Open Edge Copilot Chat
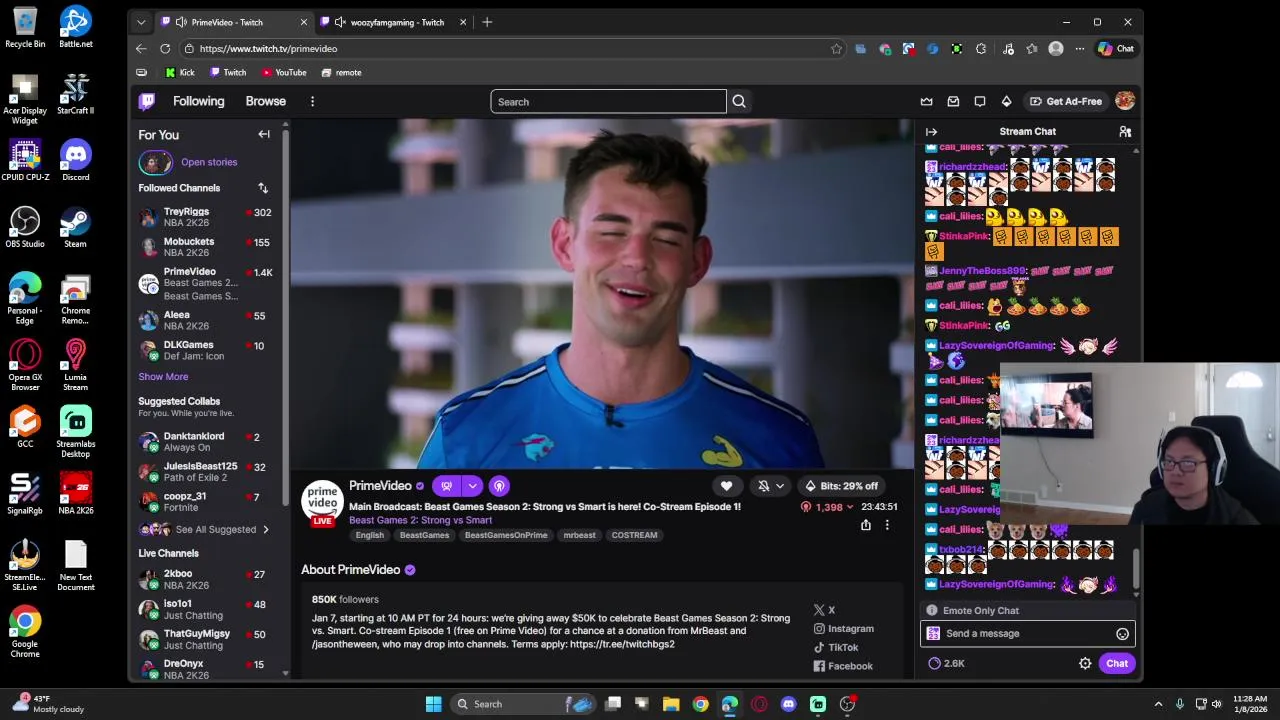1280x720 pixels. coord(1116,48)
